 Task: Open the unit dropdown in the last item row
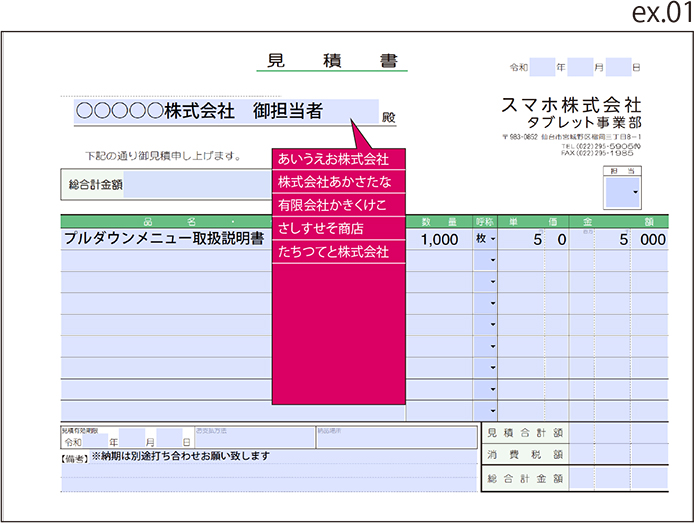coord(486,411)
